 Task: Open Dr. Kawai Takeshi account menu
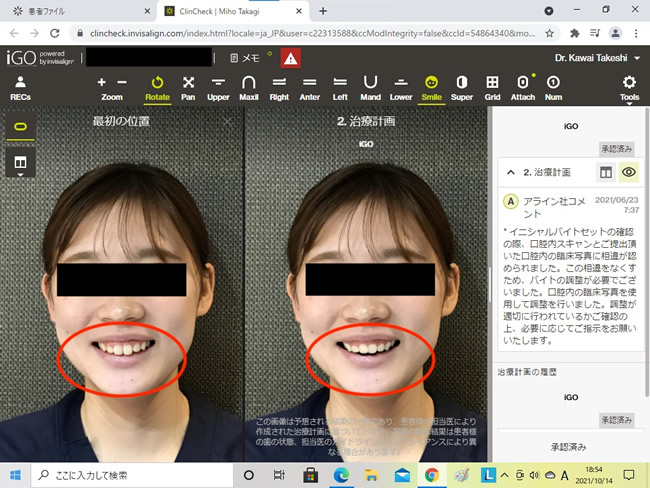(x=594, y=58)
